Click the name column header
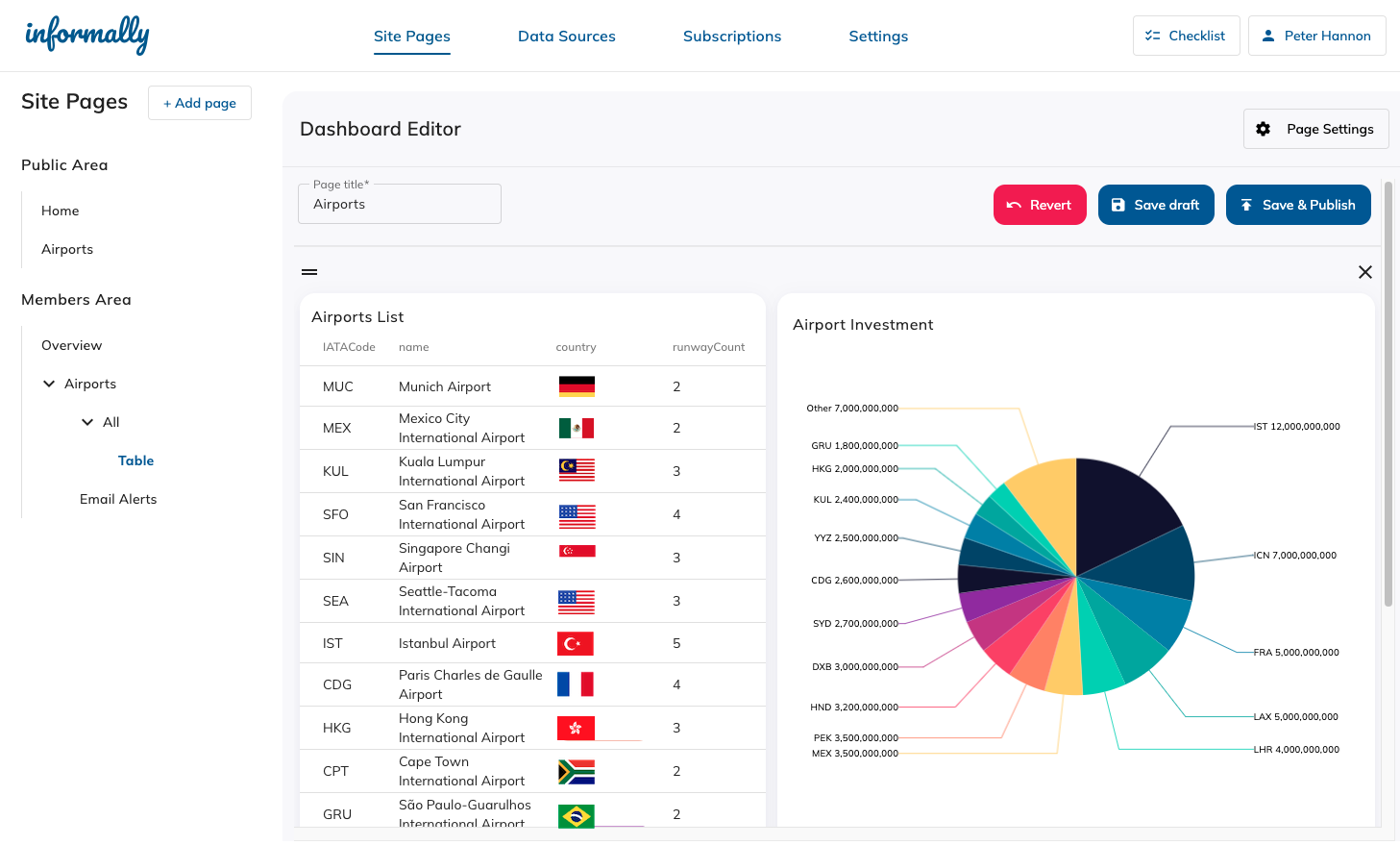Screen dimensions: 1400x845 [414, 347]
